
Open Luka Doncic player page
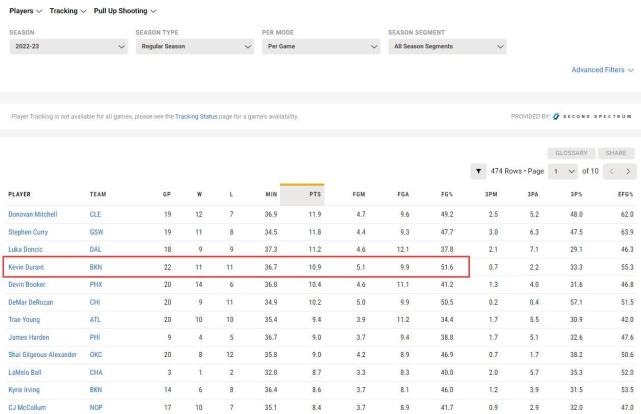pos(25,249)
